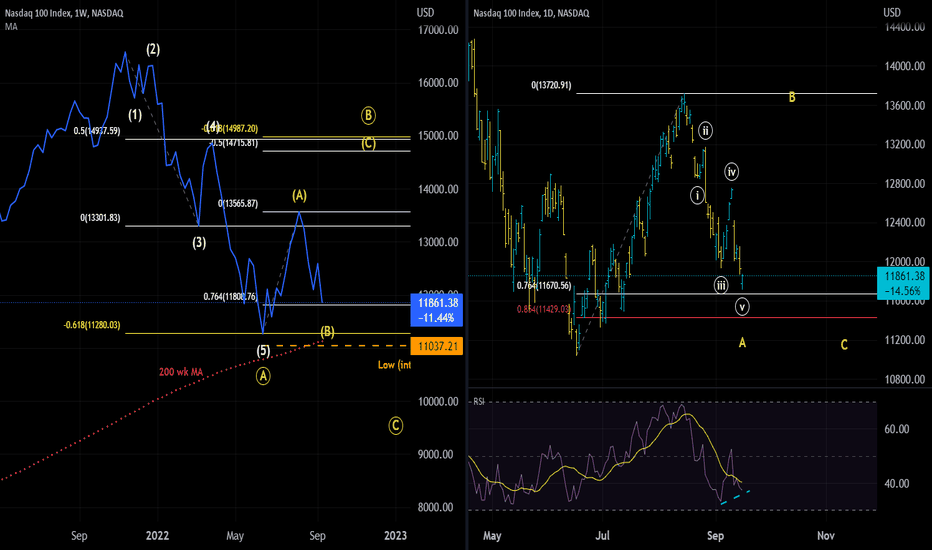Select the red horizontal line at 11429 level
The width and height of the screenshot is (932, 550).
click(x=726, y=318)
